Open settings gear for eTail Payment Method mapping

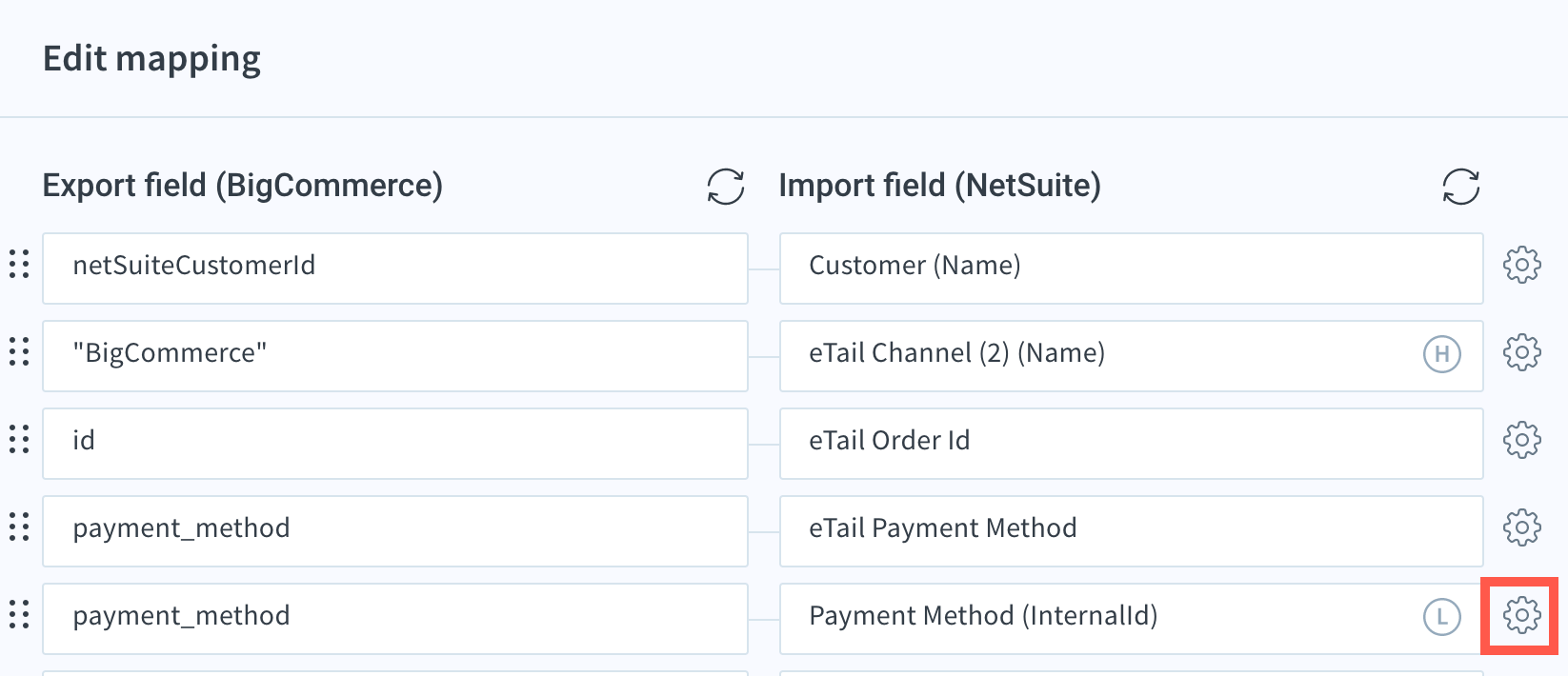point(1522,527)
